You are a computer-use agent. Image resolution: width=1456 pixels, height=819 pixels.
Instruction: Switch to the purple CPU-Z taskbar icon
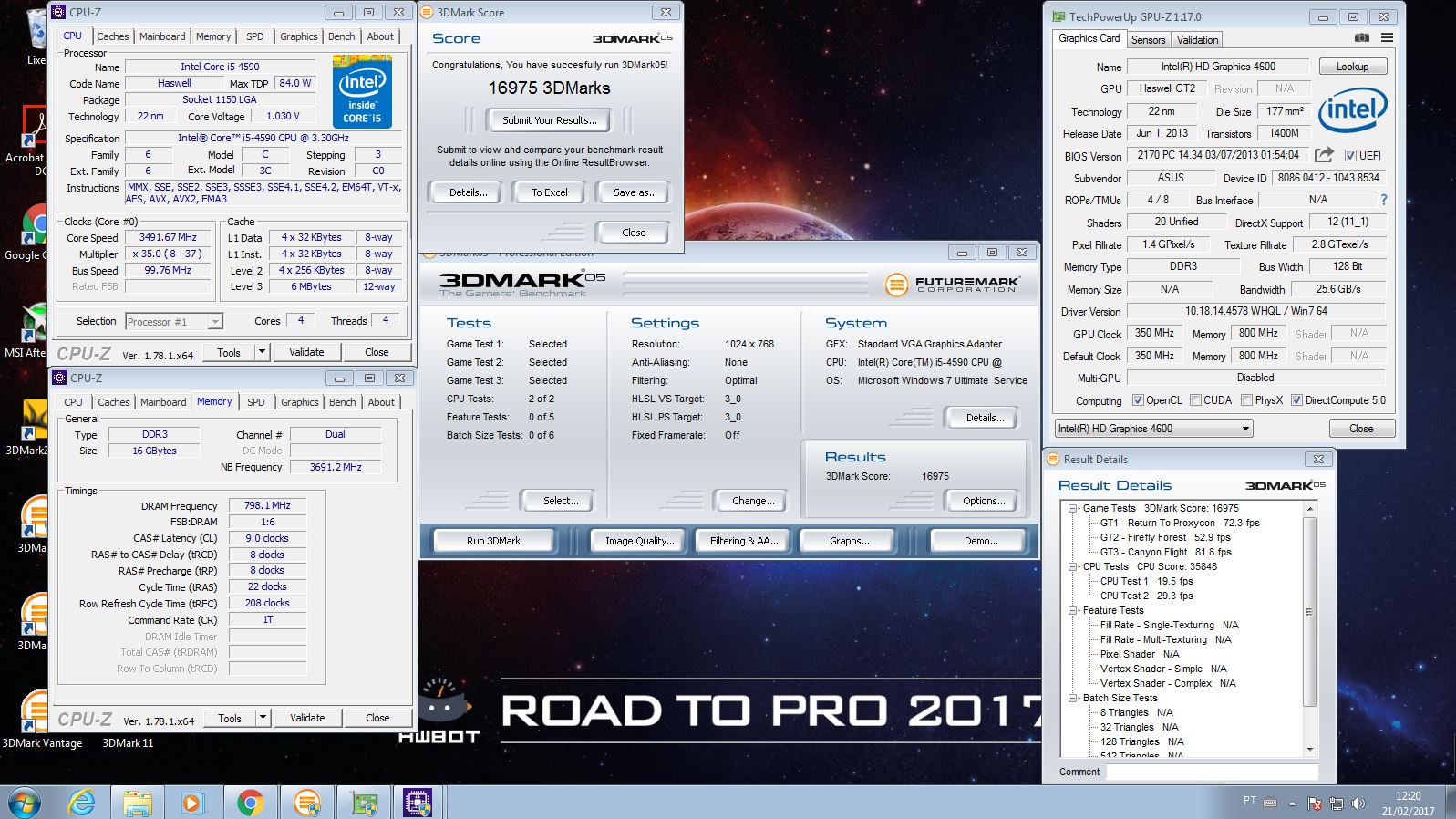(418, 803)
